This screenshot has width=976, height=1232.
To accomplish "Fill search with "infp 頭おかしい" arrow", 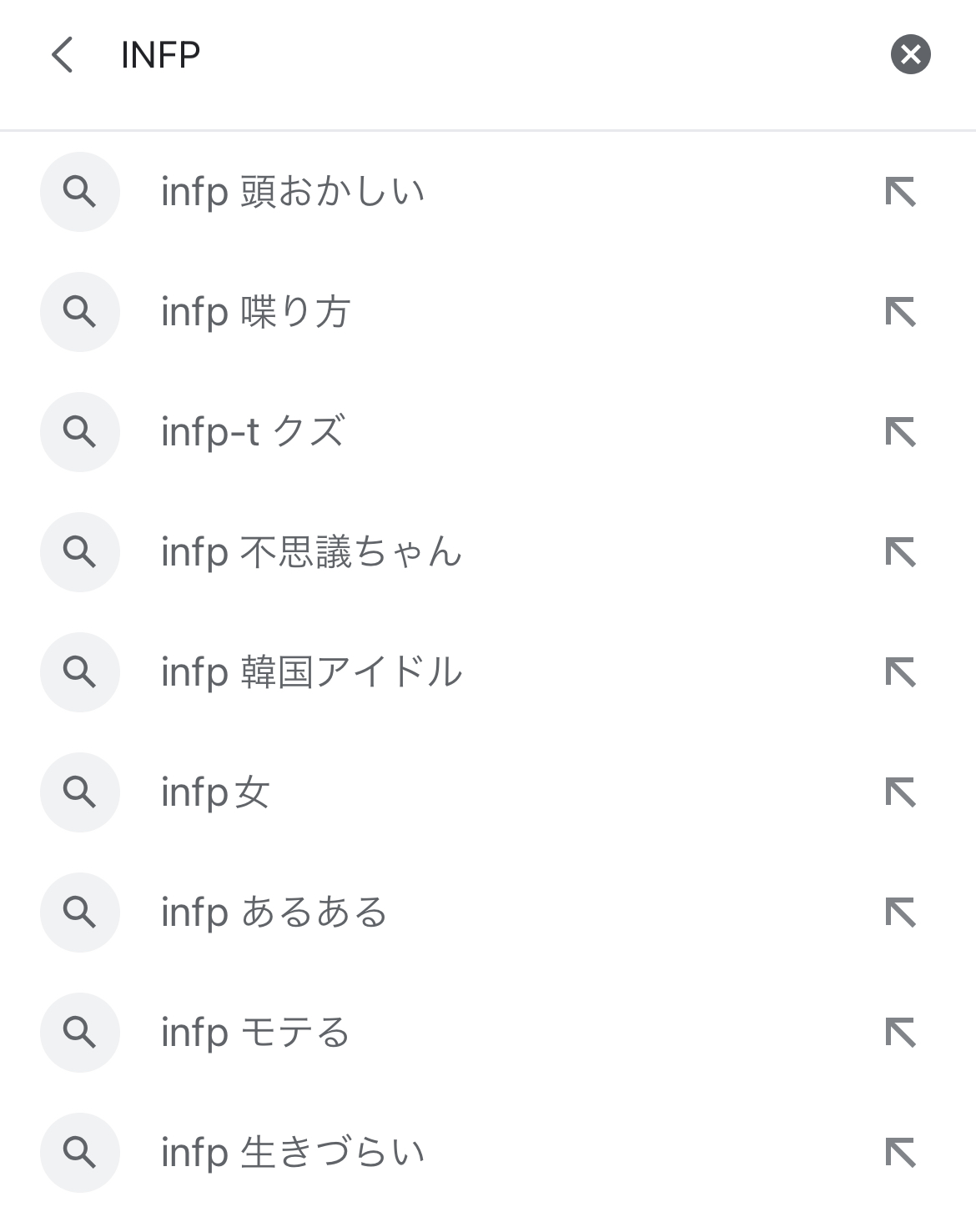I will pos(900,192).
